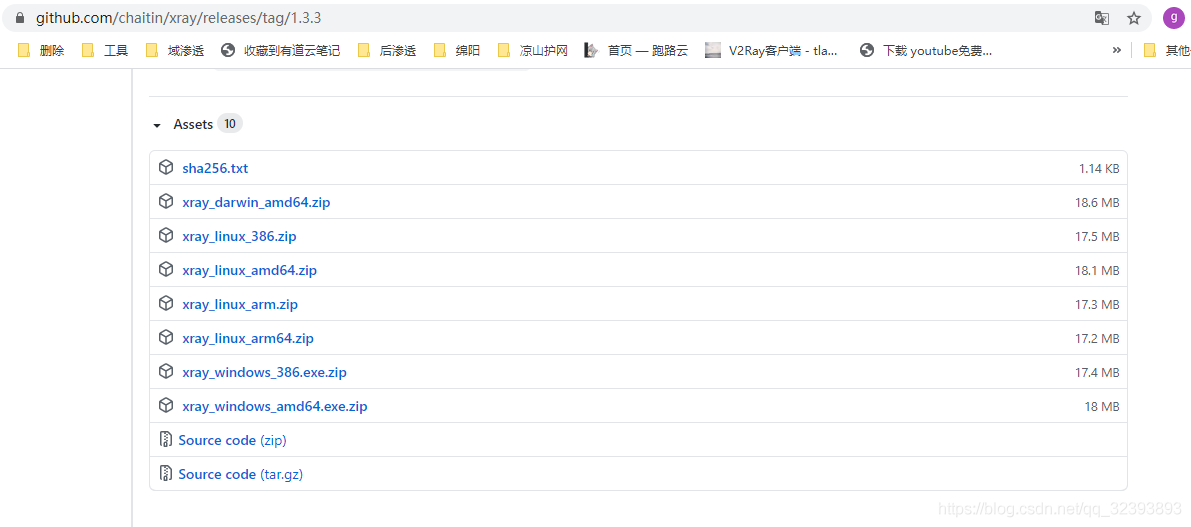
Task: Click package icon beside xray_windows_amd64.exe.zip
Action: [166, 406]
